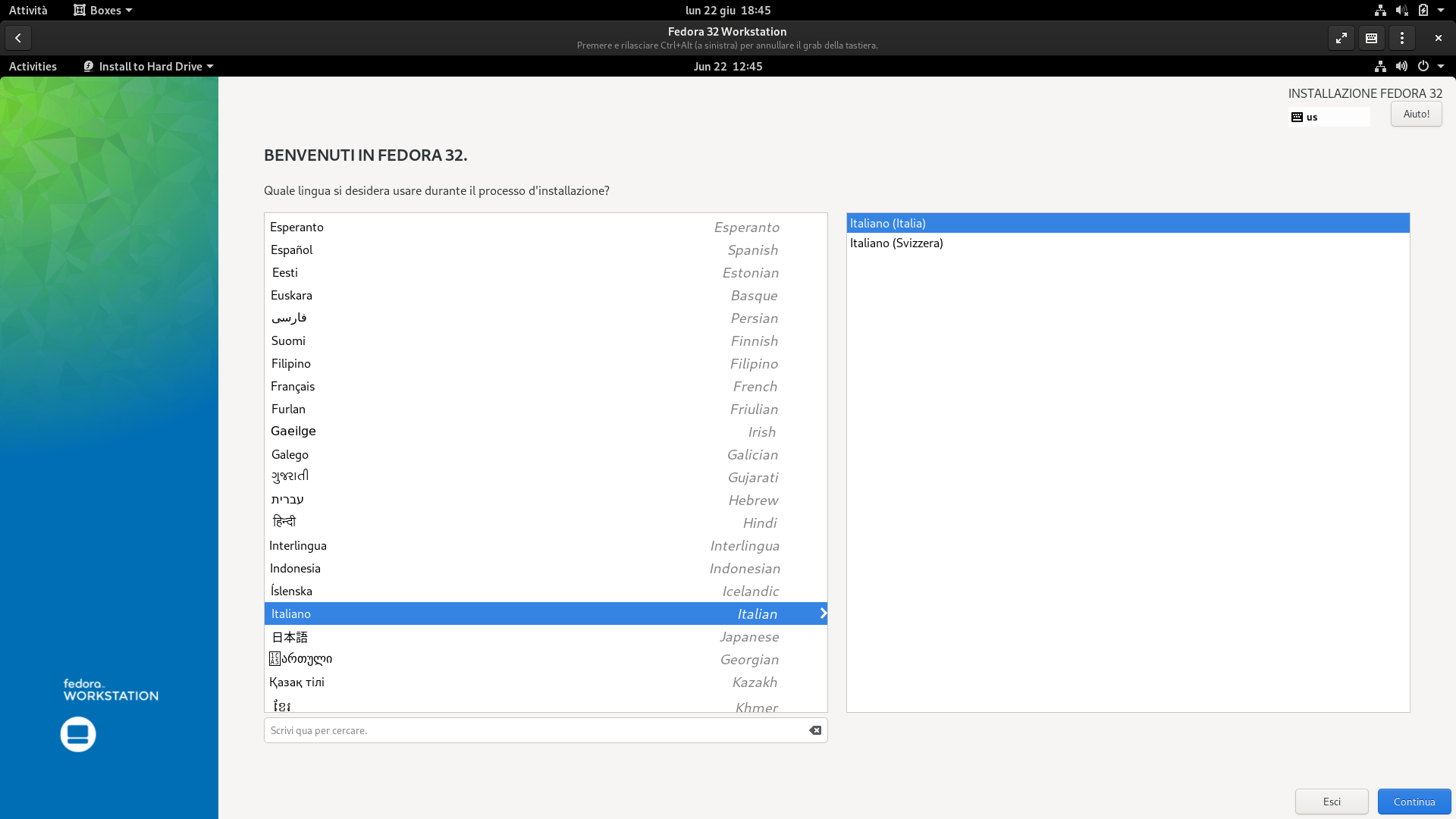Select Italiano (Svizzera) locale
This screenshot has width=1456, height=819.
896,243
